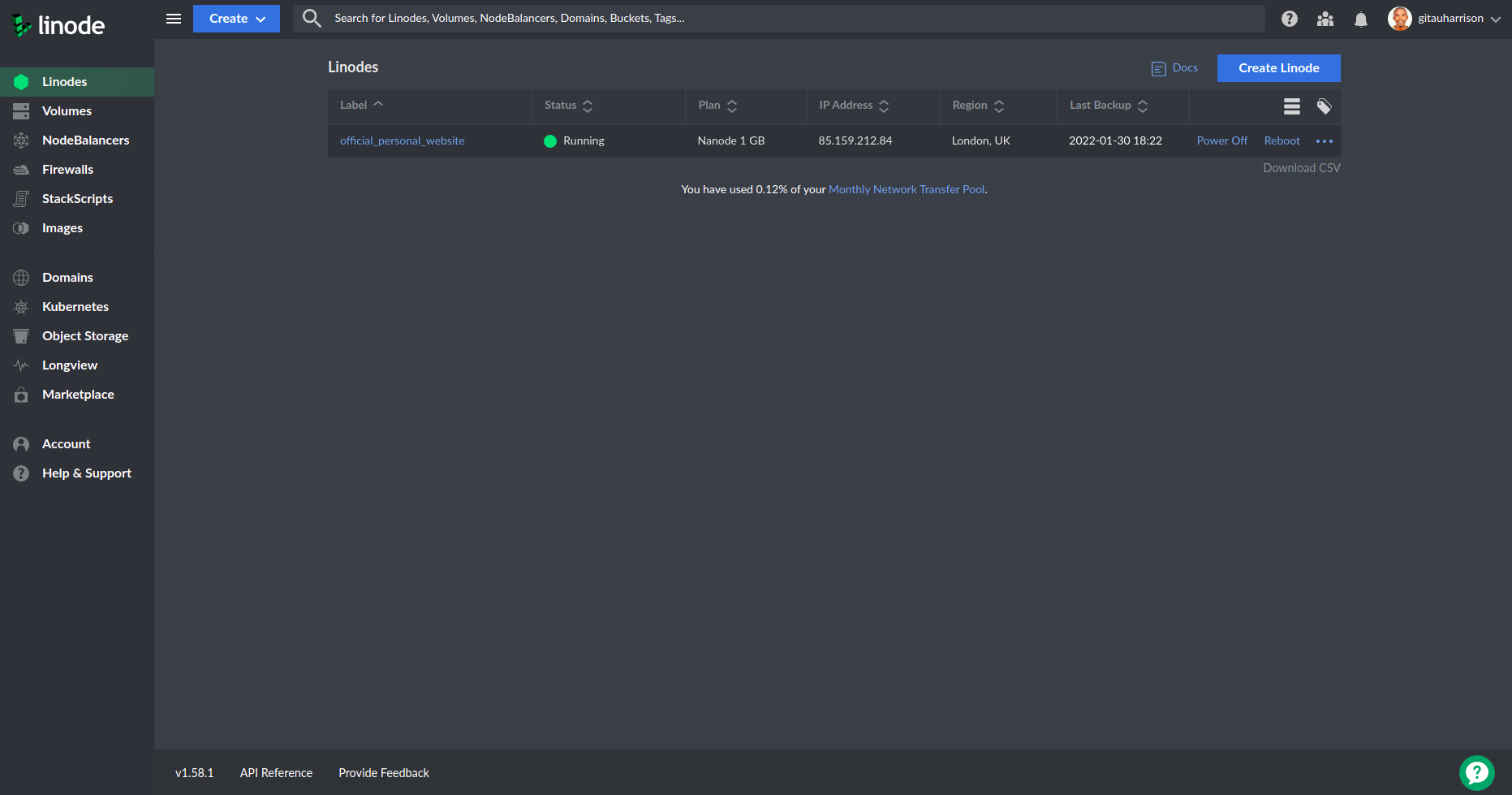Open the Community icon in top bar
The height and width of the screenshot is (795, 1512).
pyautogui.click(x=1325, y=19)
